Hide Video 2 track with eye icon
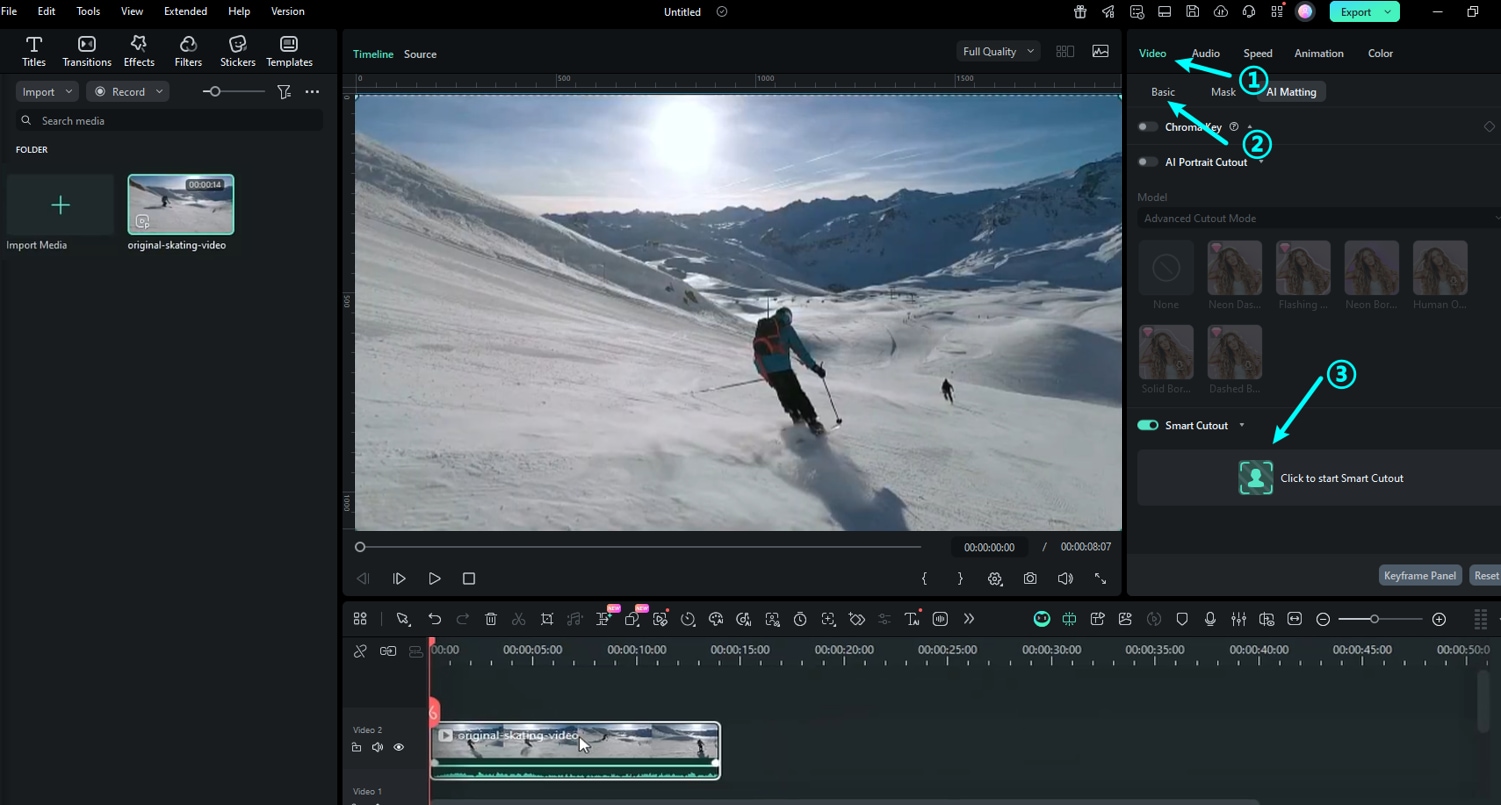The image size is (1501, 805). (x=399, y=747)
